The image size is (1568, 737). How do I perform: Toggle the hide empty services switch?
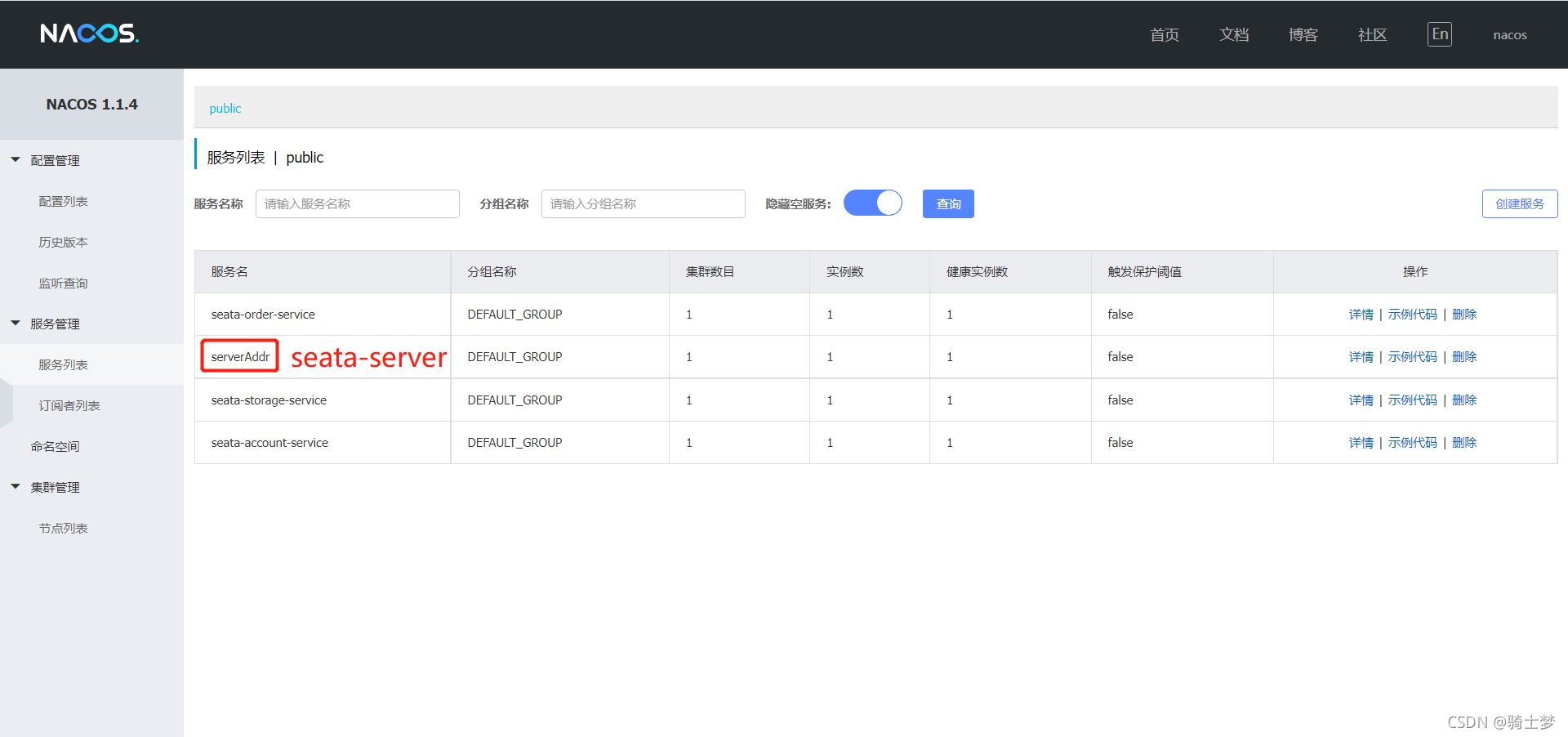(x=873, y=203)
